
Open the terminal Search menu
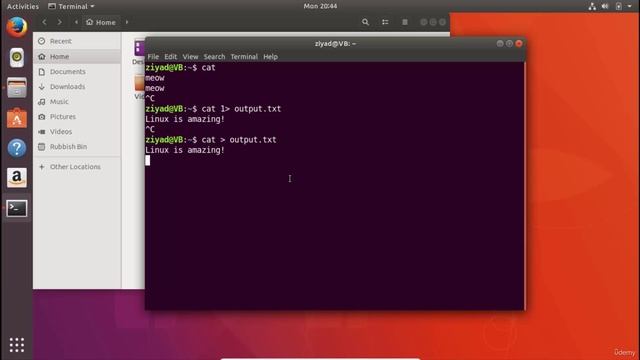(214, 57)
